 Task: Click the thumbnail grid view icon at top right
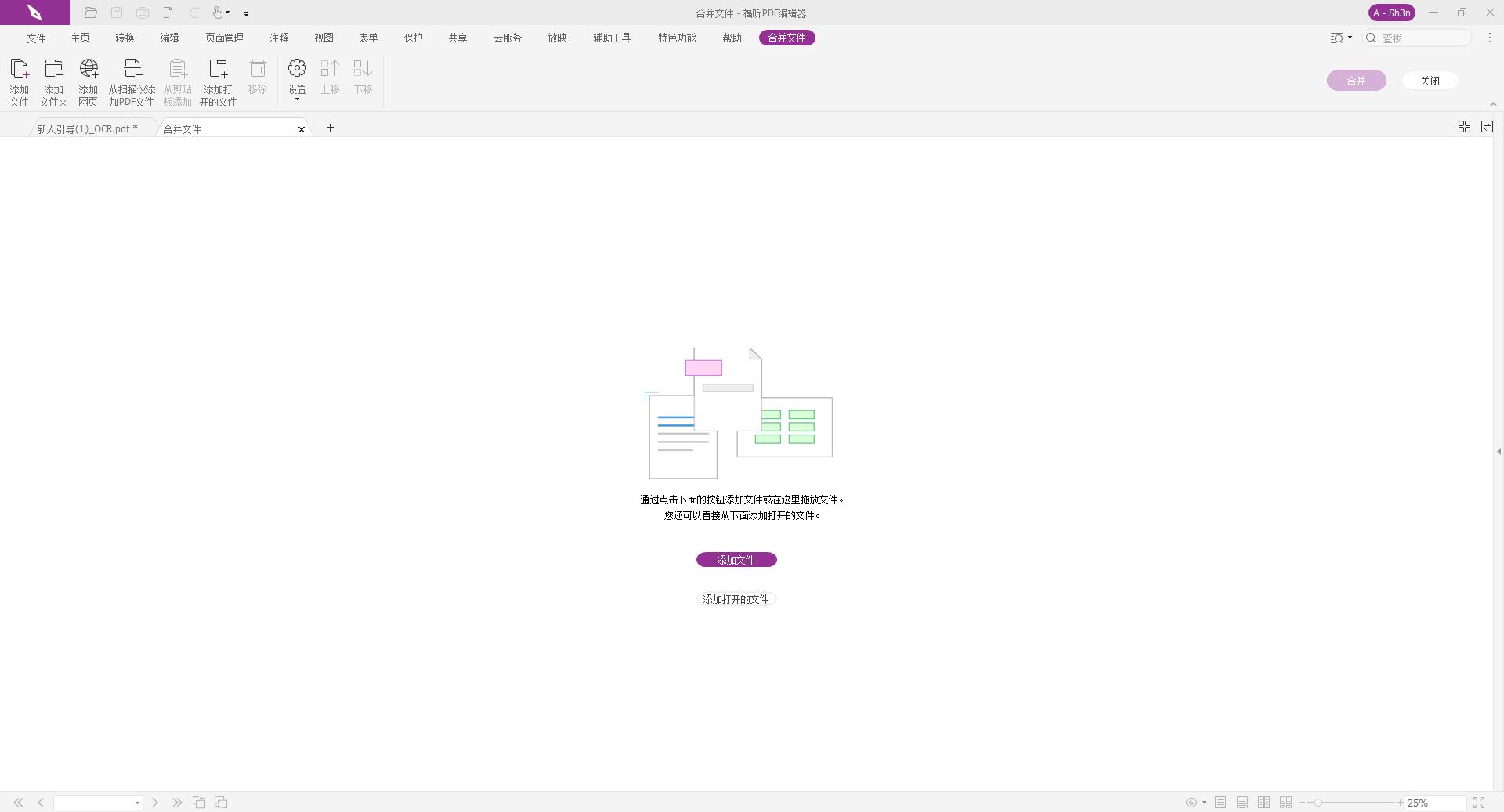tap(1464, 127)
